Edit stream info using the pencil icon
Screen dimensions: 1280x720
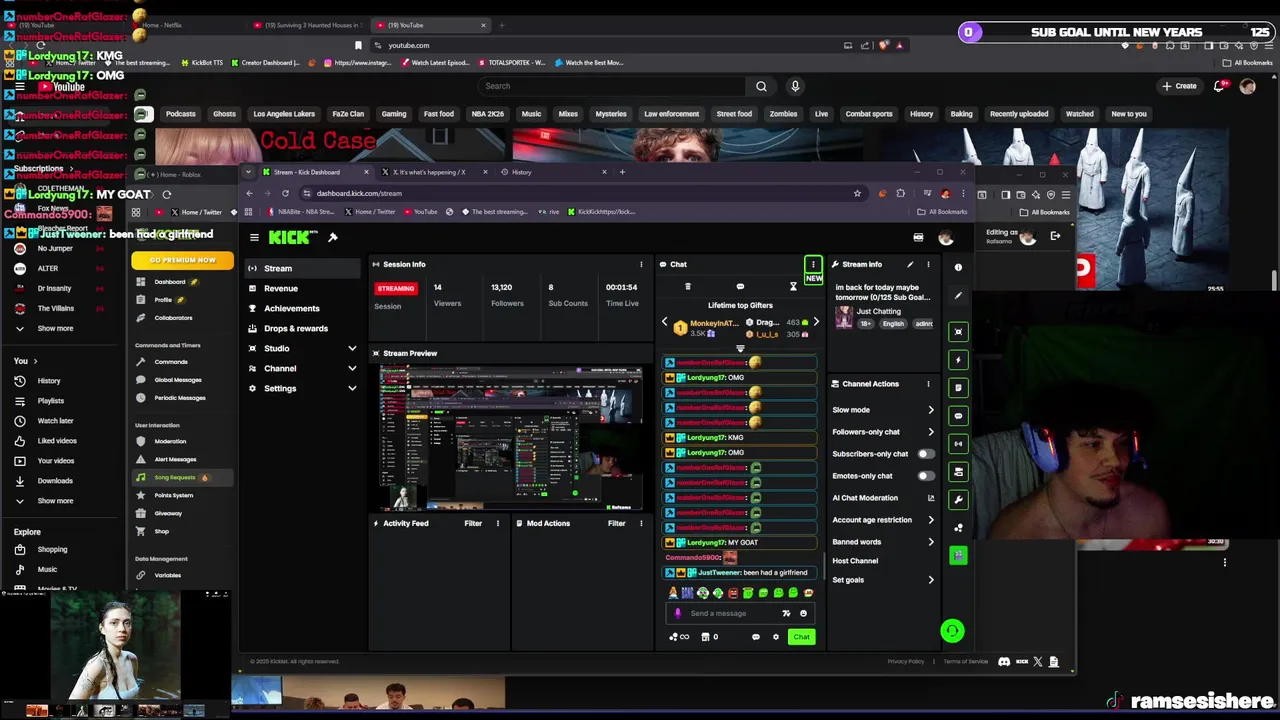tap(910, 264)
